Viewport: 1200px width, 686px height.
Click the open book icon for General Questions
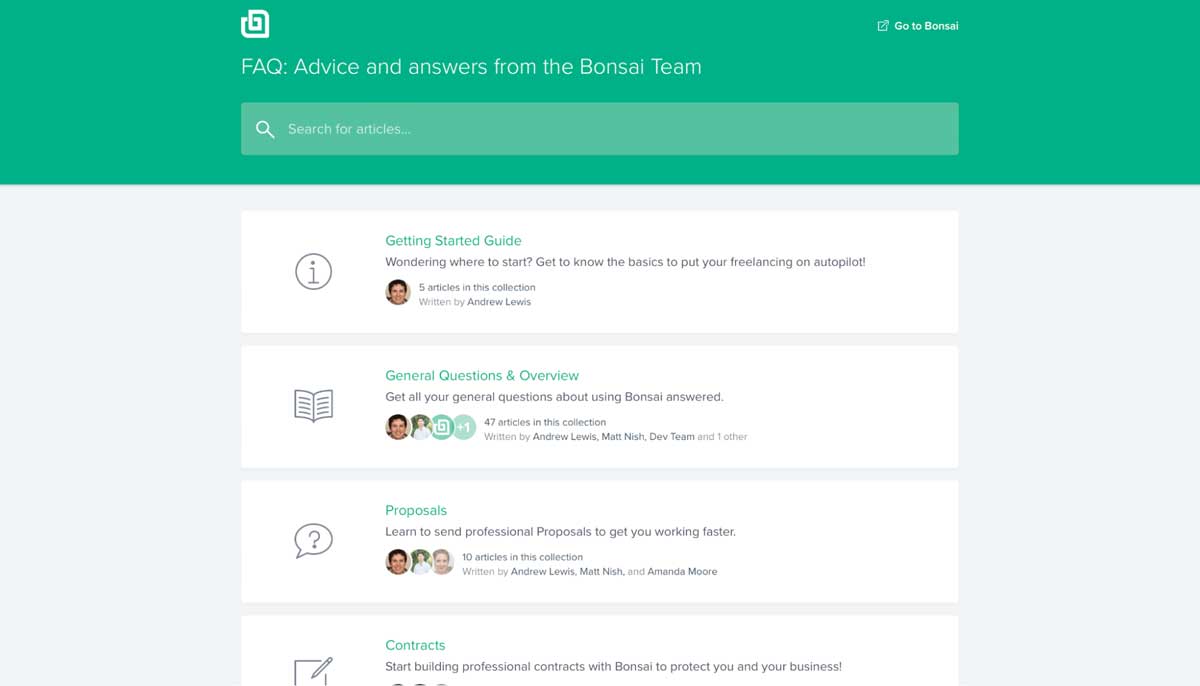(313, 405)
